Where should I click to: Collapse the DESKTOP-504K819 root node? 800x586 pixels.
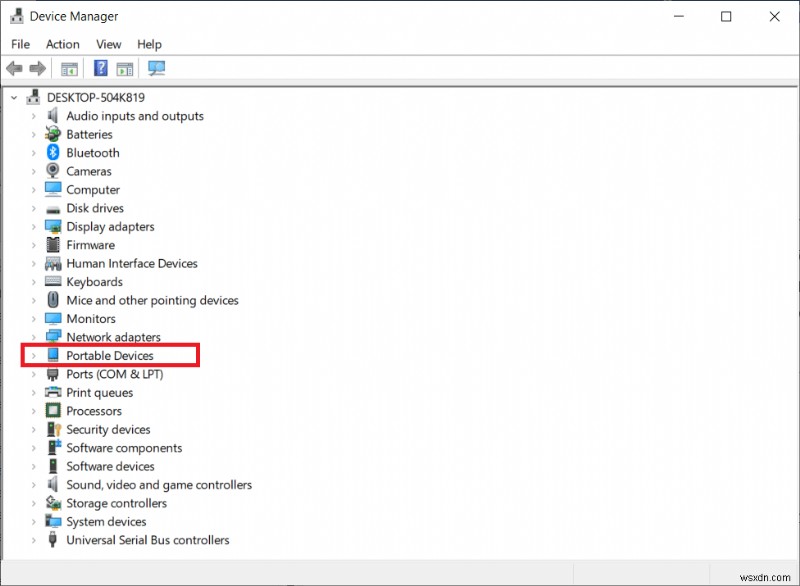14,97
